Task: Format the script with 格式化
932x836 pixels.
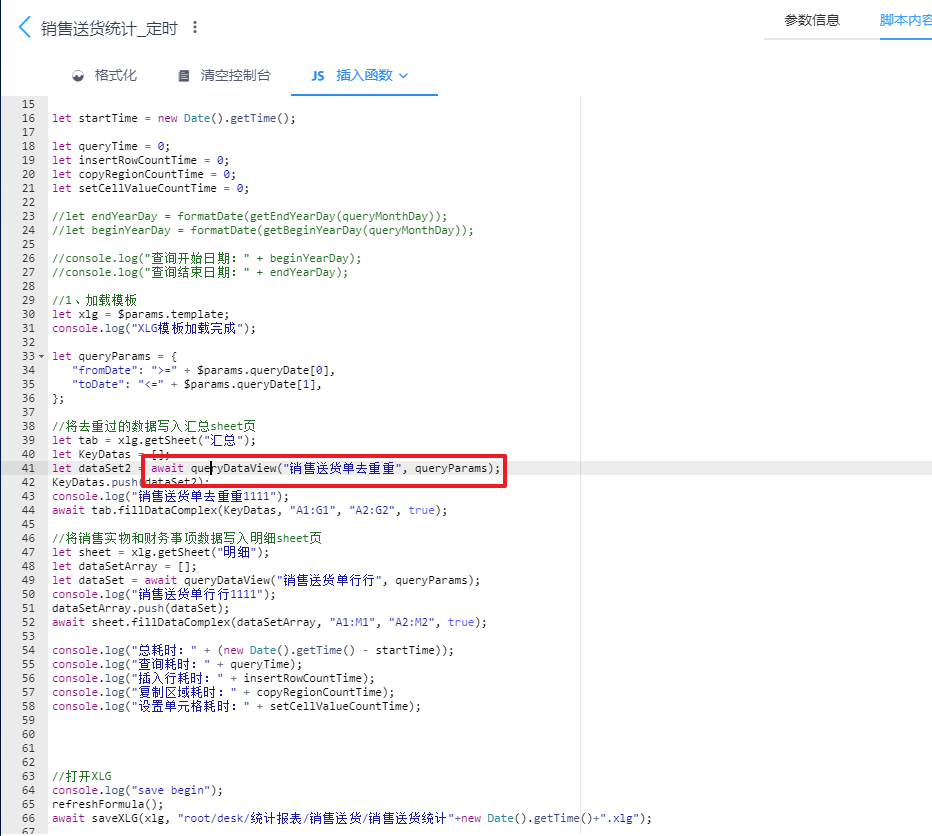Action: [x=105, y=76]
